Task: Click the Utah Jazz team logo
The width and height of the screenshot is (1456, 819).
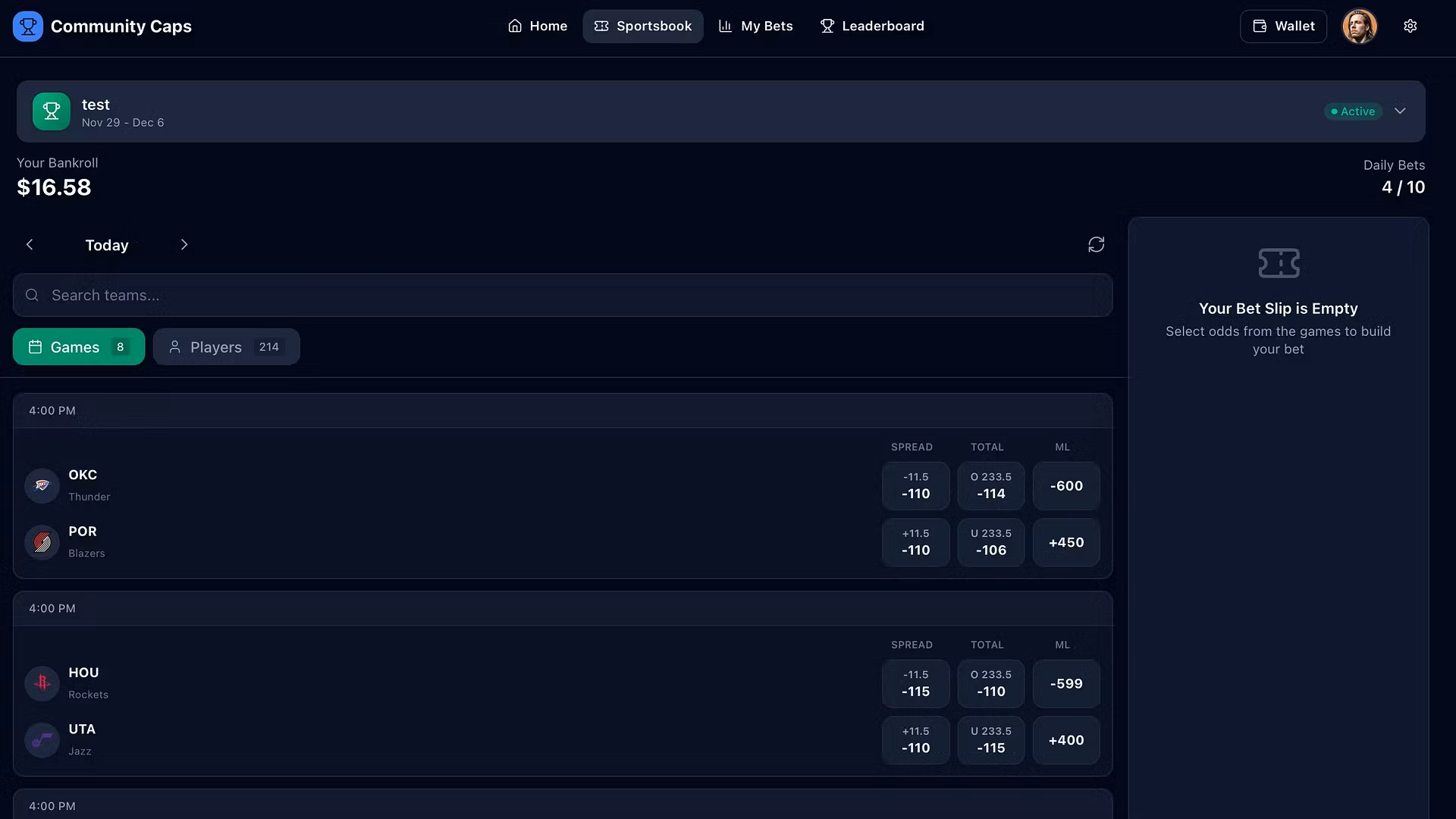Action: 42,740
